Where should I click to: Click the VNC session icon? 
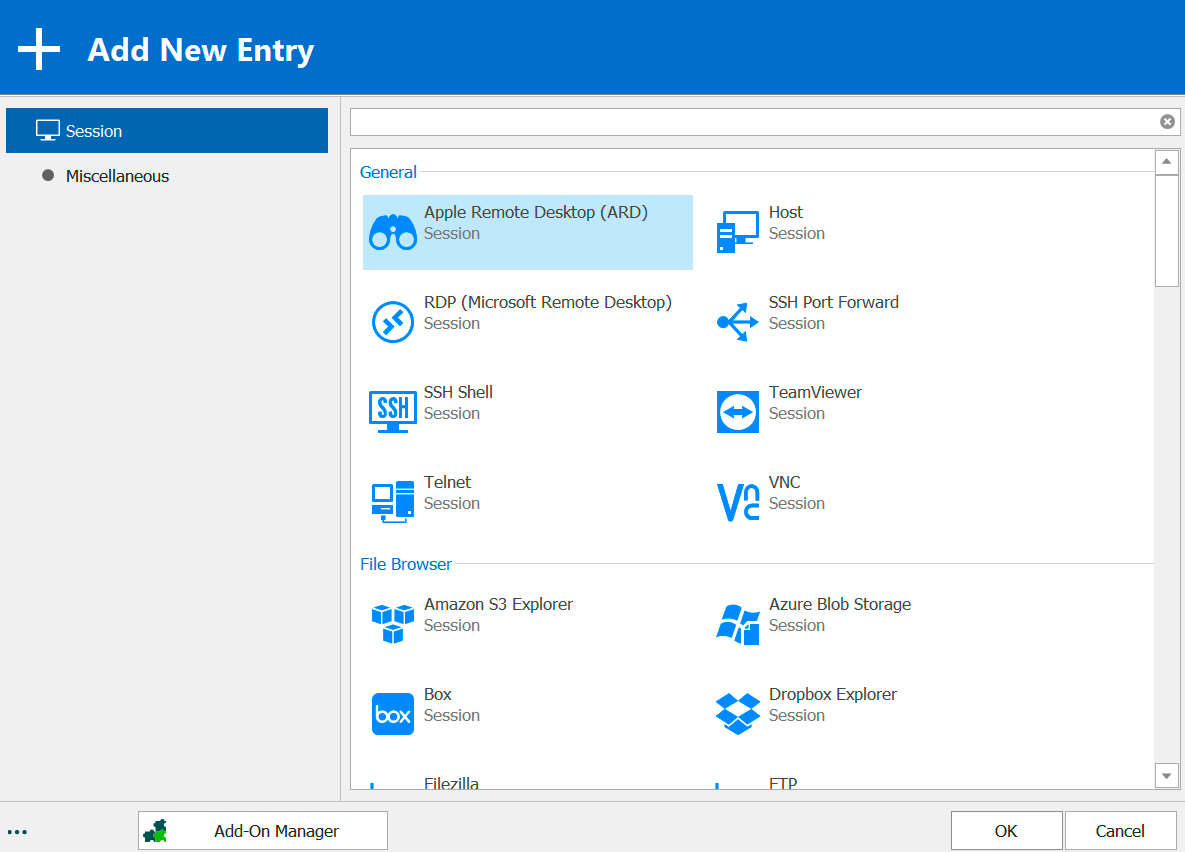point(738,502)
